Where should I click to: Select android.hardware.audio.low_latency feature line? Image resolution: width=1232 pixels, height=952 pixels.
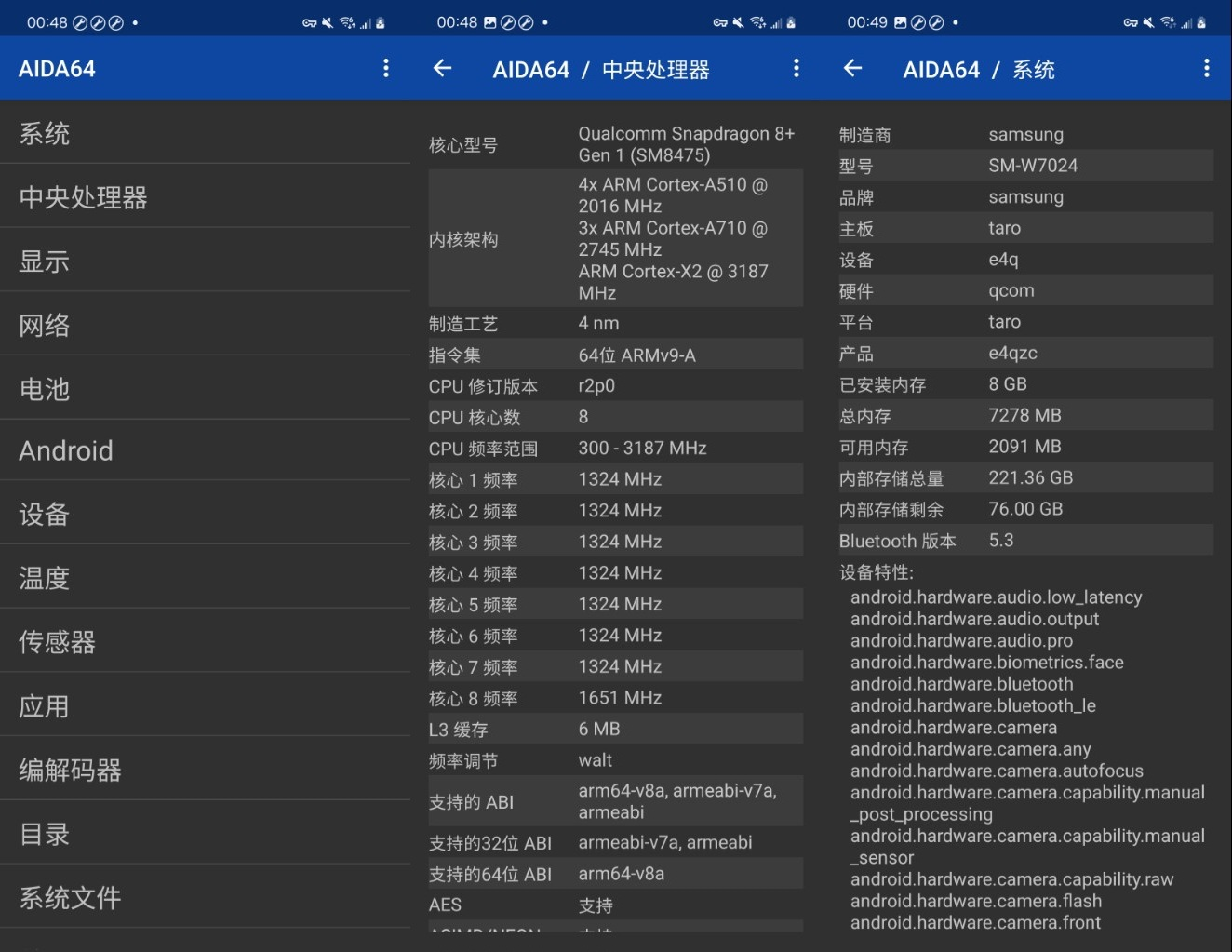tap(996, 597)
